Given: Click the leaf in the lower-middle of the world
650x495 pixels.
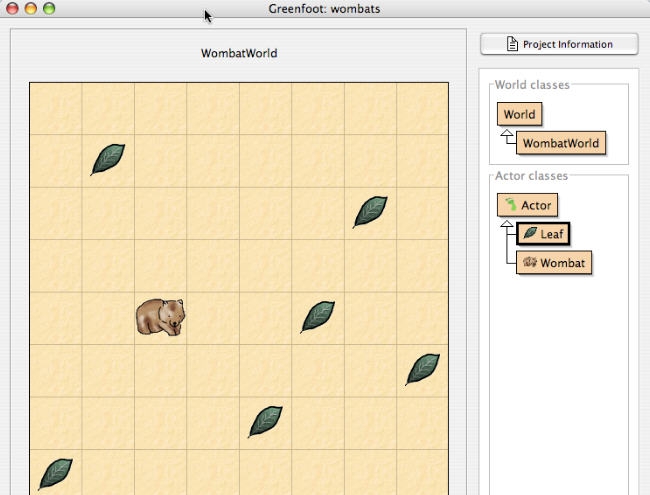Looking at the screenshot, I should tap(265, 421).
